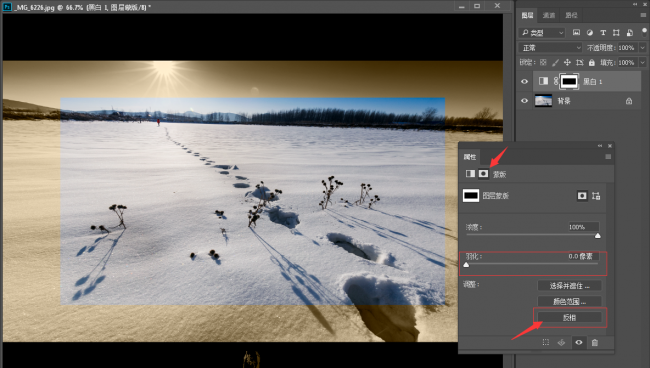The height and width of the screenshot is (368, 650).
Task: Switch Properties to mask (蒙版) icon
Action: pyautogui.click(x=483, y=174)
